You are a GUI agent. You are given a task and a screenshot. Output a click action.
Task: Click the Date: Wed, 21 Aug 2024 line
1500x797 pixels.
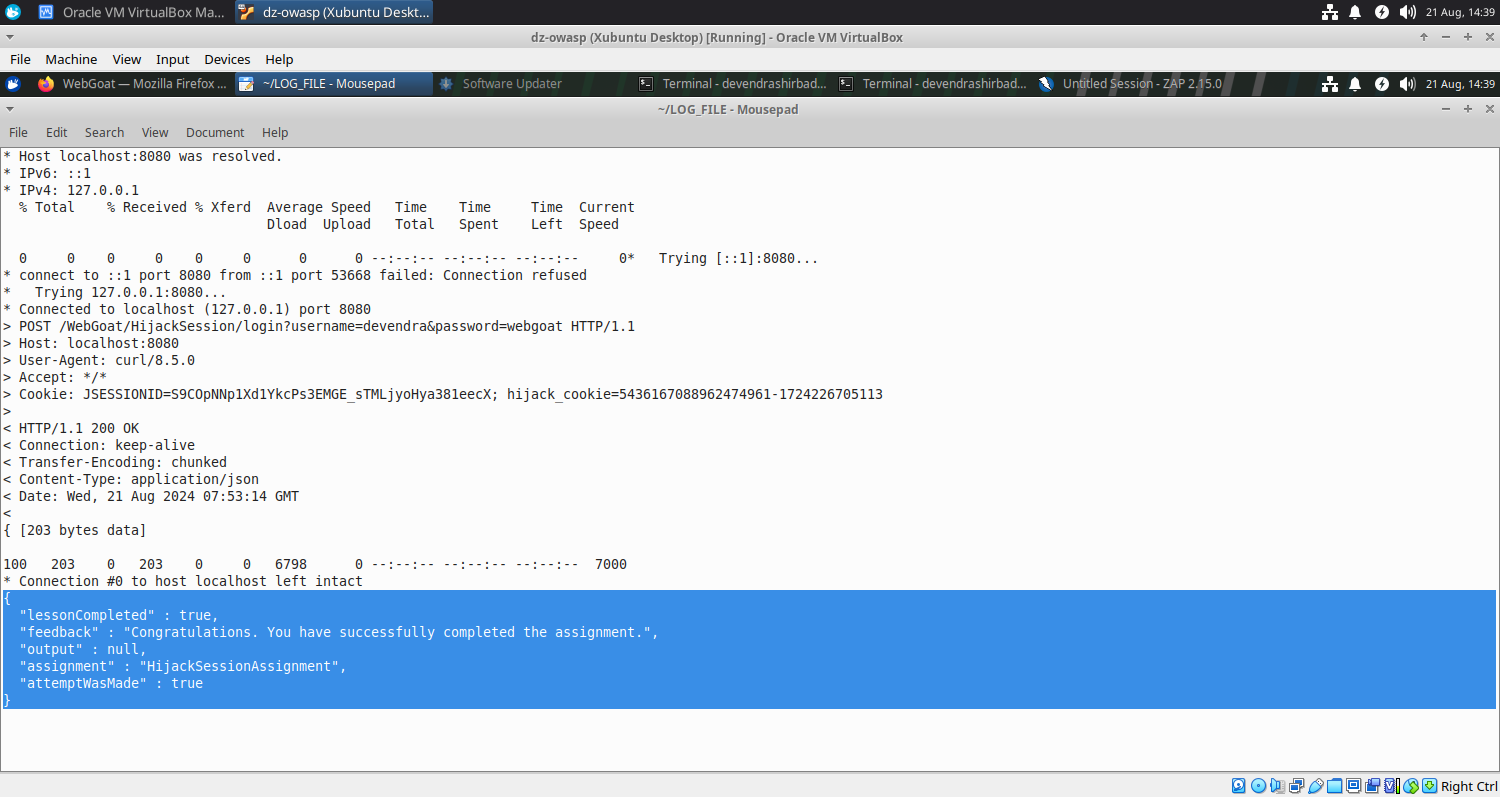tap(151, 496)
